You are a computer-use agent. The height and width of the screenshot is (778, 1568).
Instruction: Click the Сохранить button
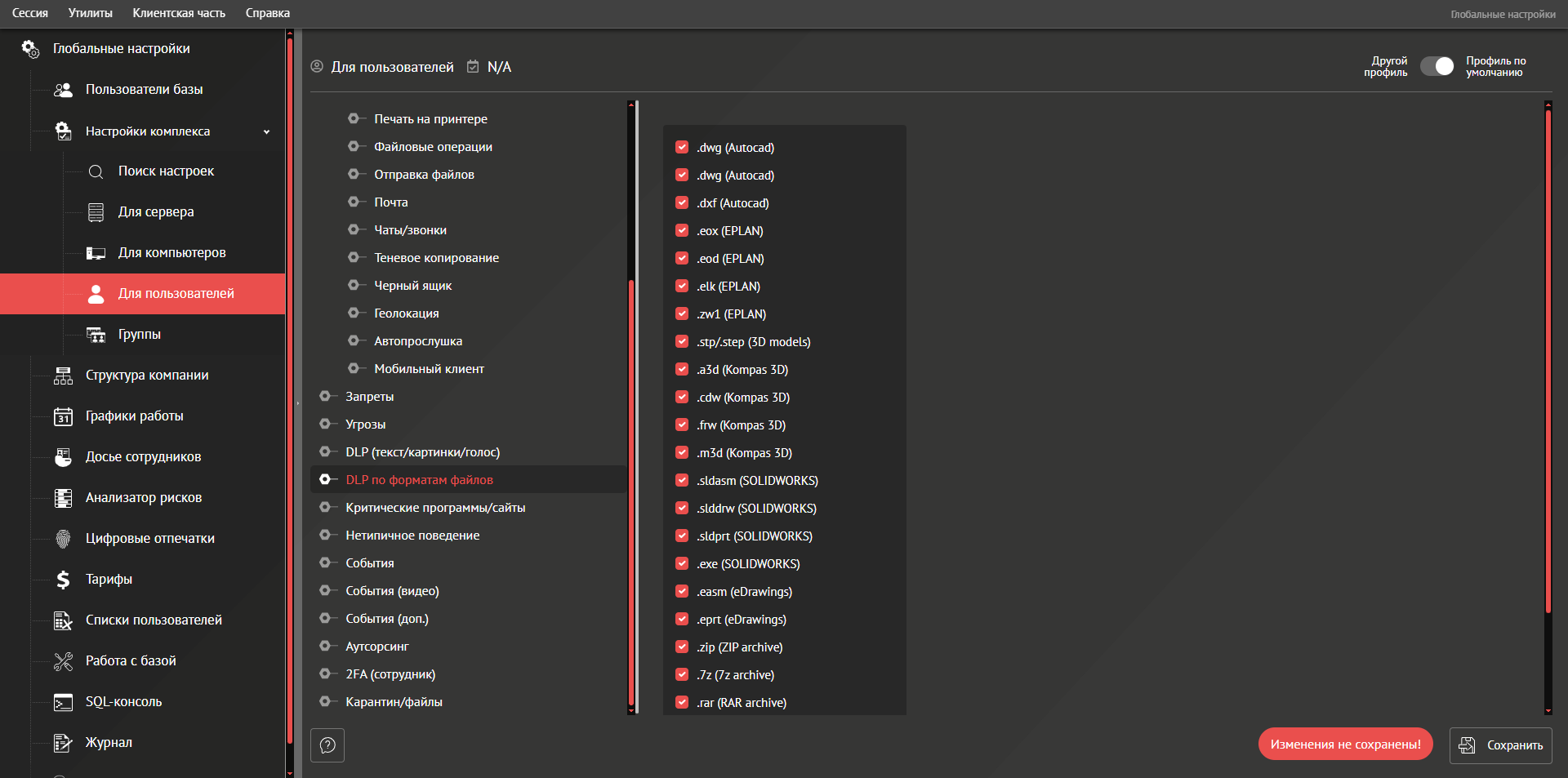(1500, 745)
